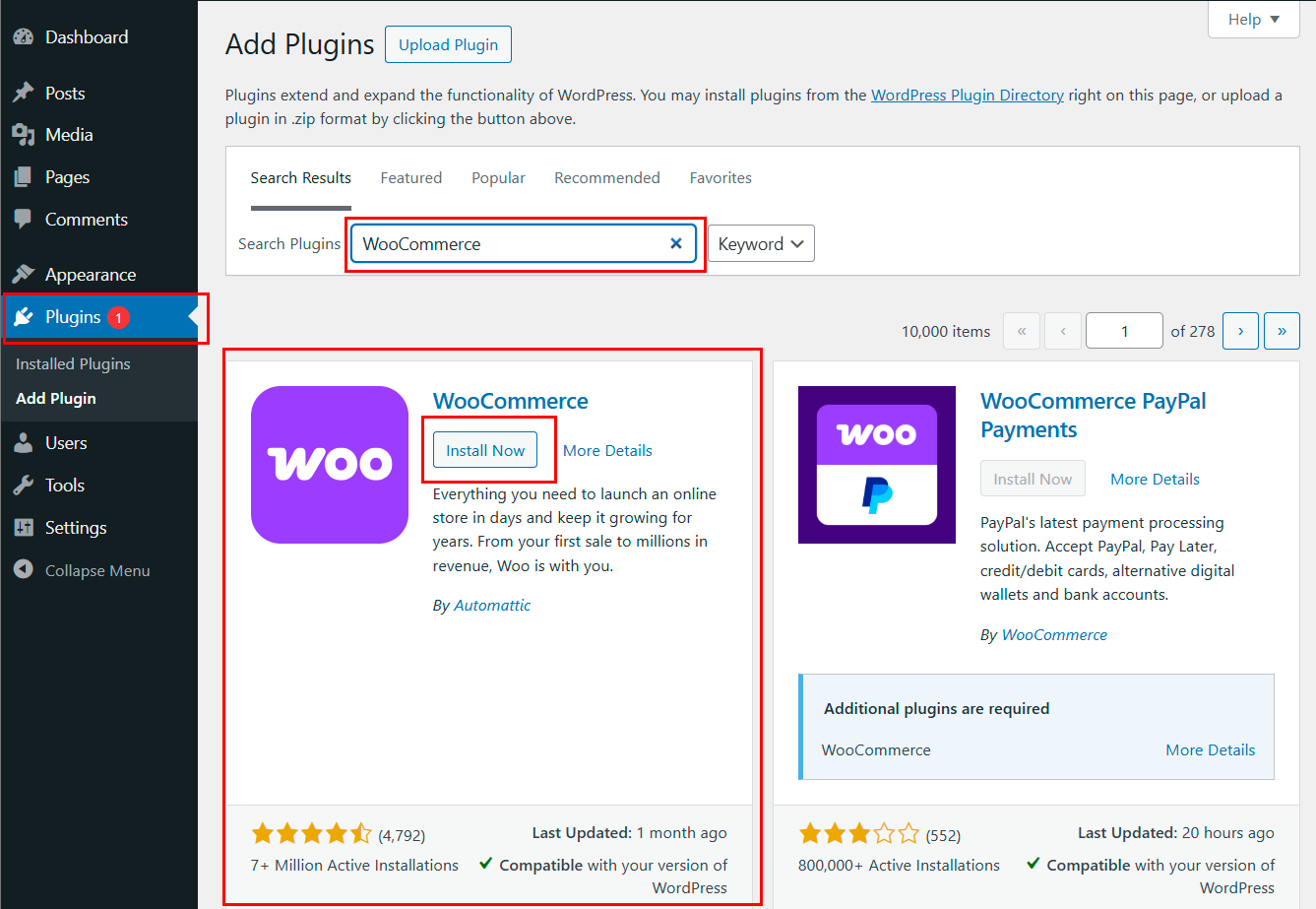Click the Plugins update count badge
Image resolution: width=1316 pixels, height=909 pixels.
coord(118,317)
